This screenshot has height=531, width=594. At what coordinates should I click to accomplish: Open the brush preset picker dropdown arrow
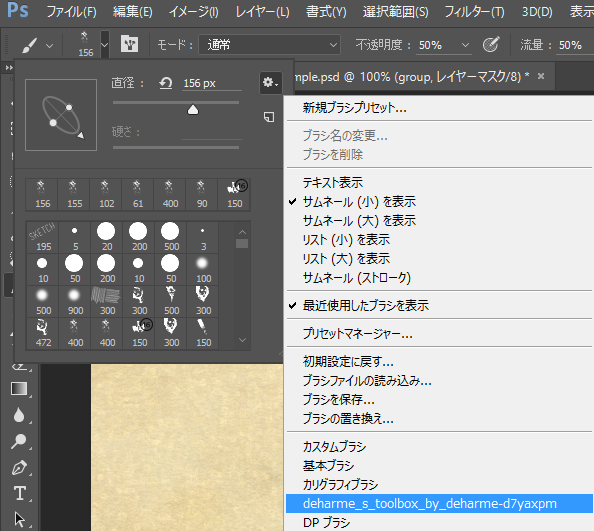pyautogui.click(x=105, y=45)
